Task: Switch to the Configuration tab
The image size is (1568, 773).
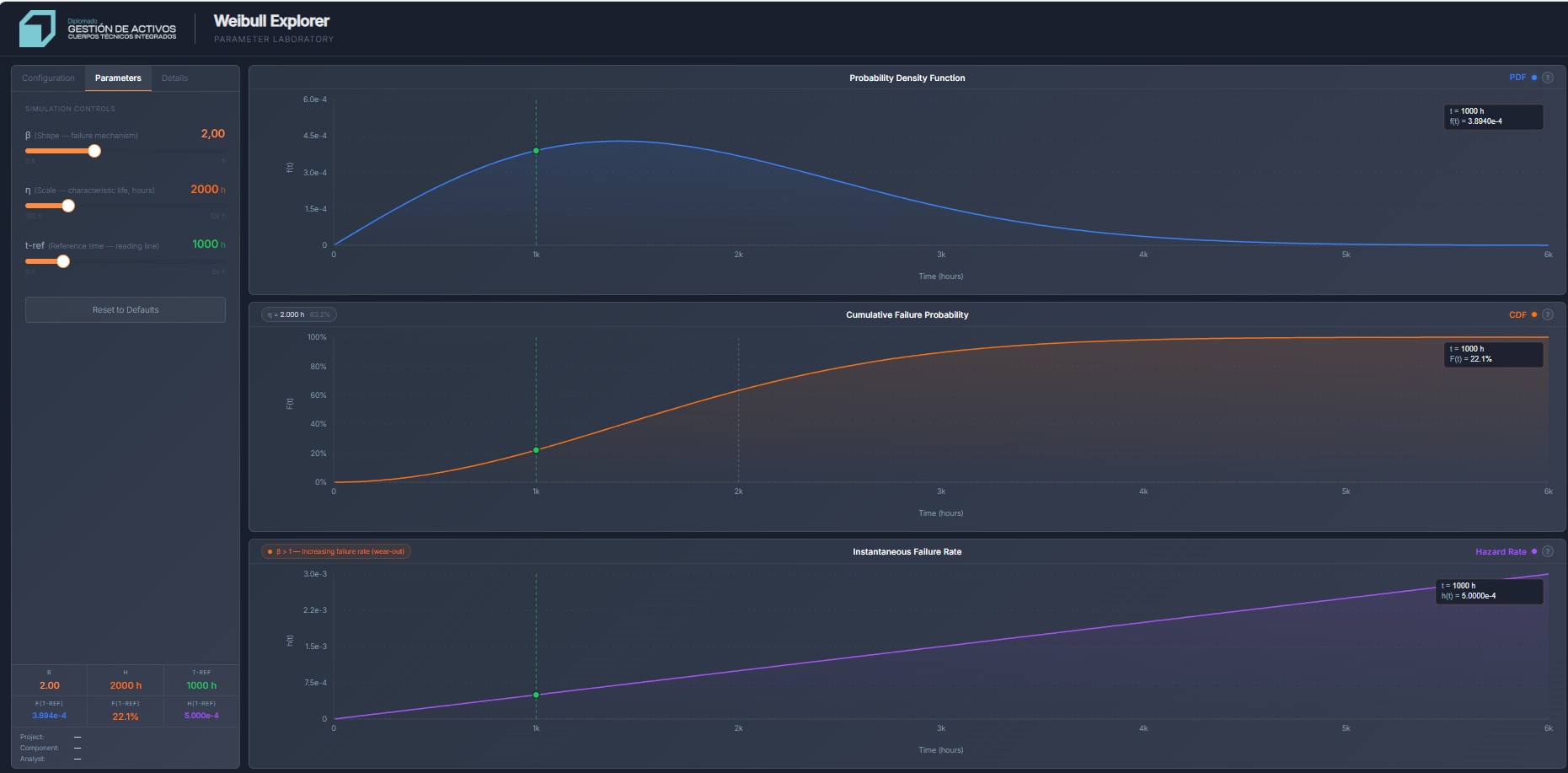Action: point(48,78)
